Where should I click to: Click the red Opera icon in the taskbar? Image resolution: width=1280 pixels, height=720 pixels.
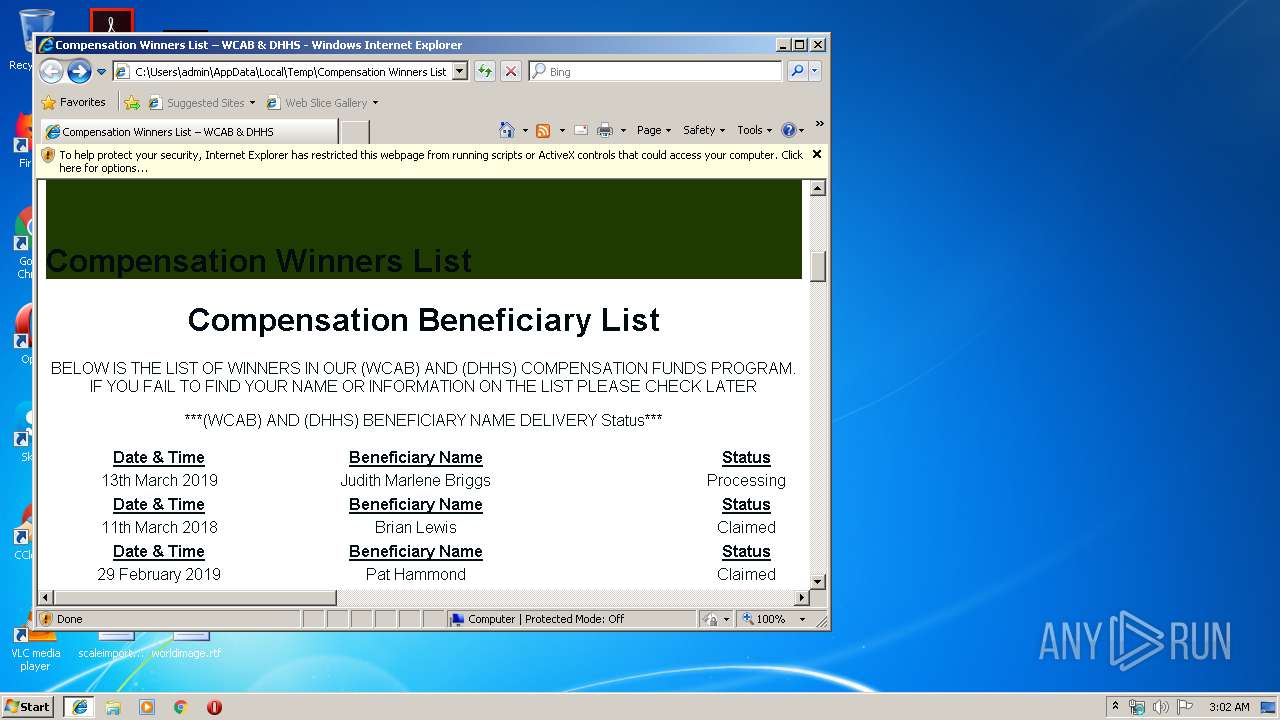tap(214, 707)
